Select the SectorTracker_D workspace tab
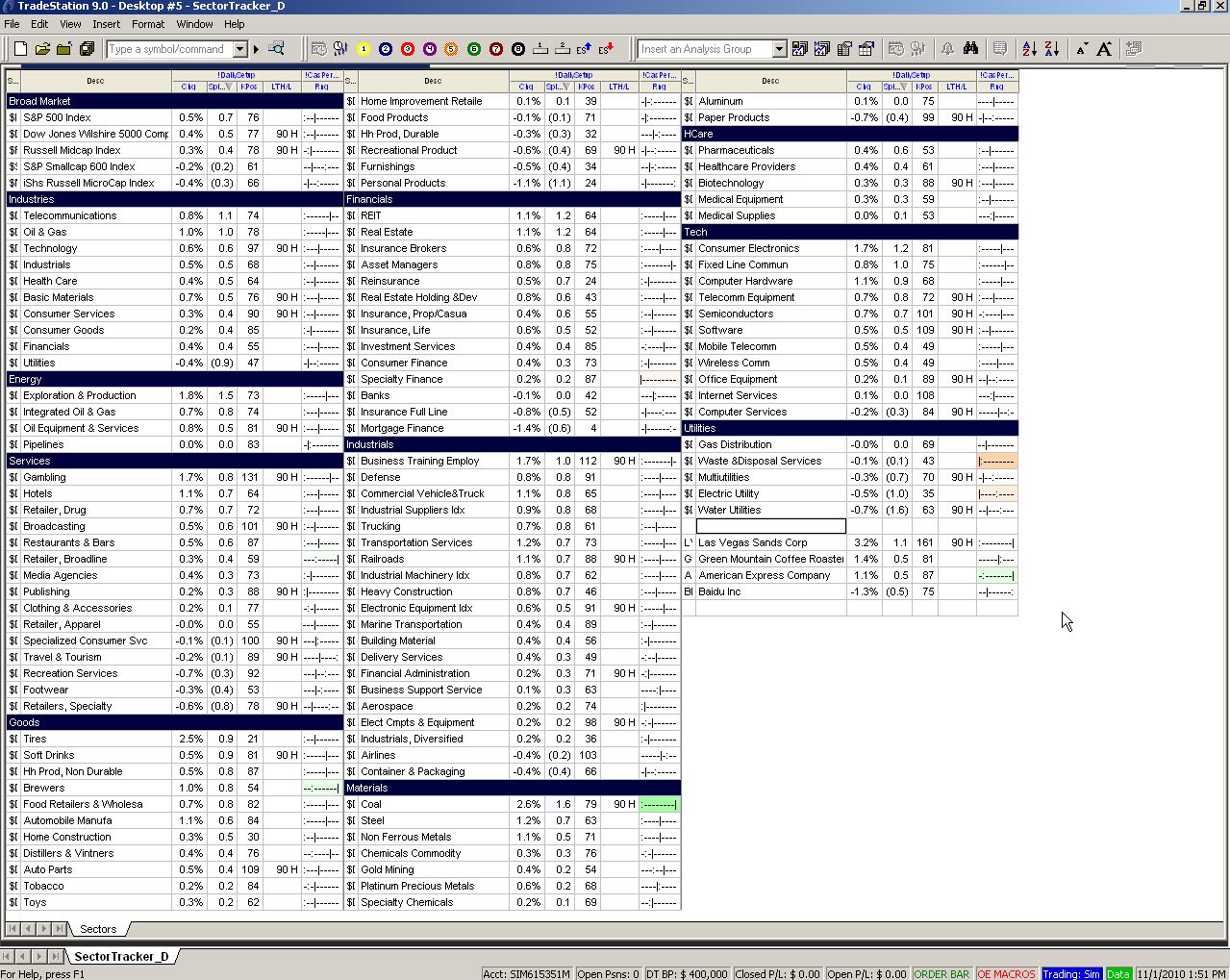1230x980 pixels. (x=121, y=956)
